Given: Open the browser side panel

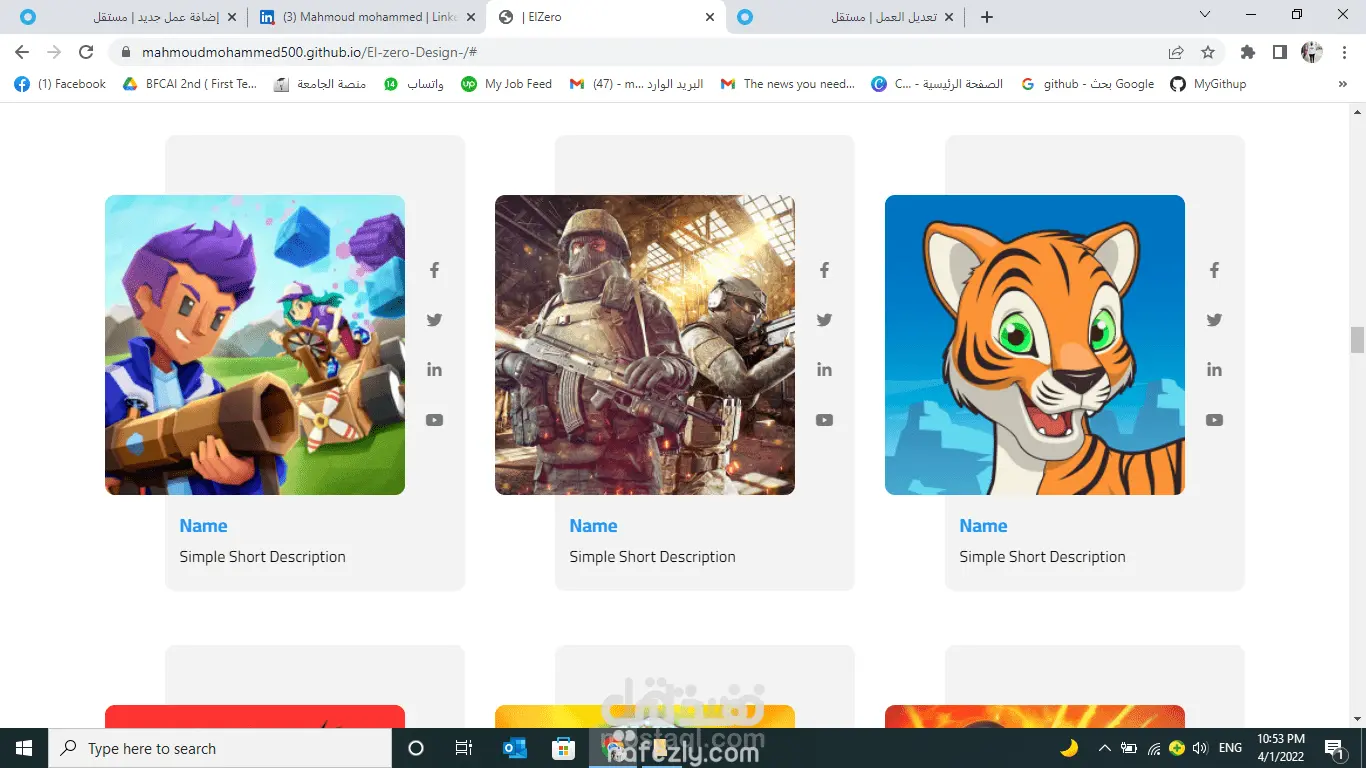Looking at the screenshot, I should click(1279, 52).
